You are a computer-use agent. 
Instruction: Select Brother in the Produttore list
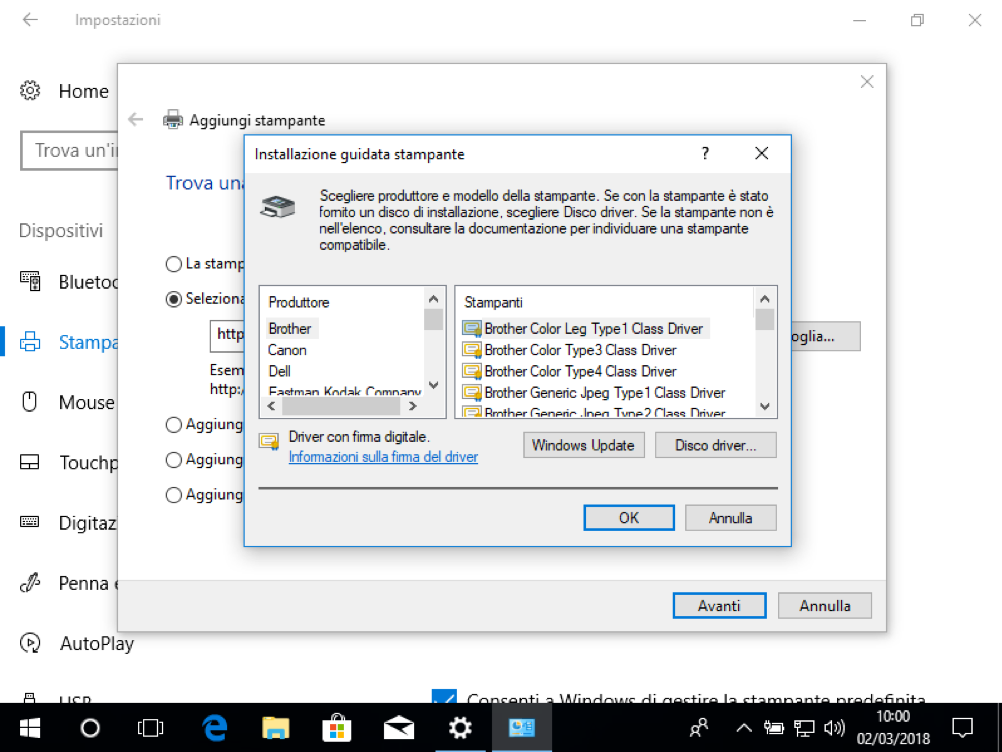point(289,328)
